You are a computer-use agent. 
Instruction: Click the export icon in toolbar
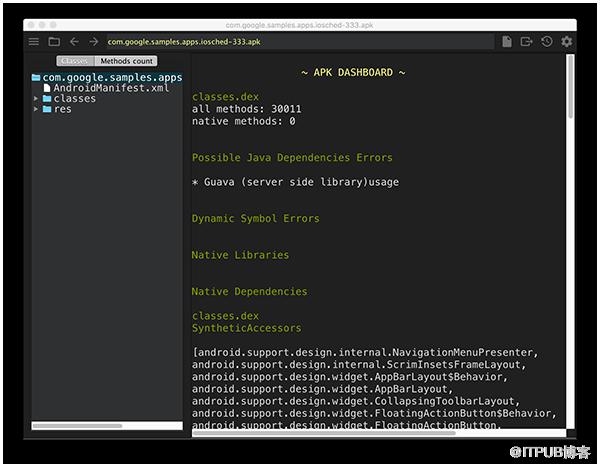(x=527, y=41)
